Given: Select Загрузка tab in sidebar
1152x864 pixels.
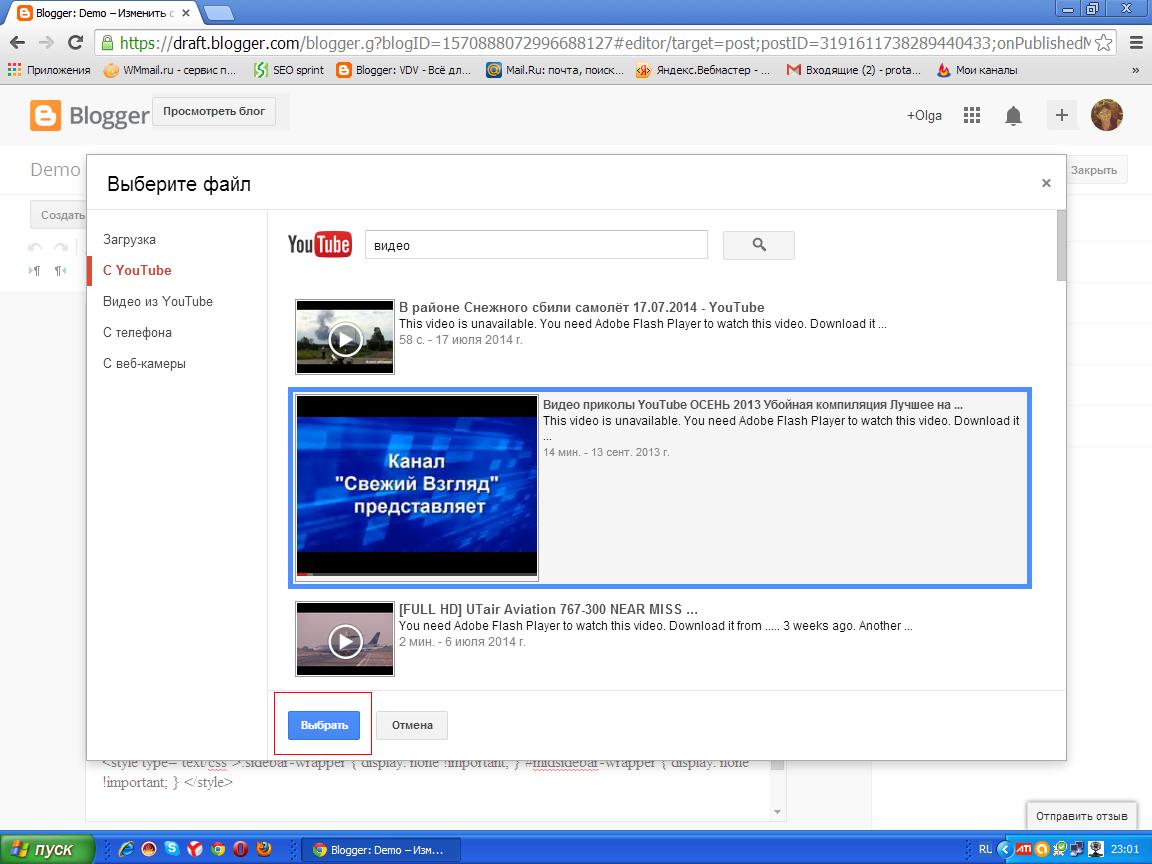Looking at the screenshot, I should [129, 240].
